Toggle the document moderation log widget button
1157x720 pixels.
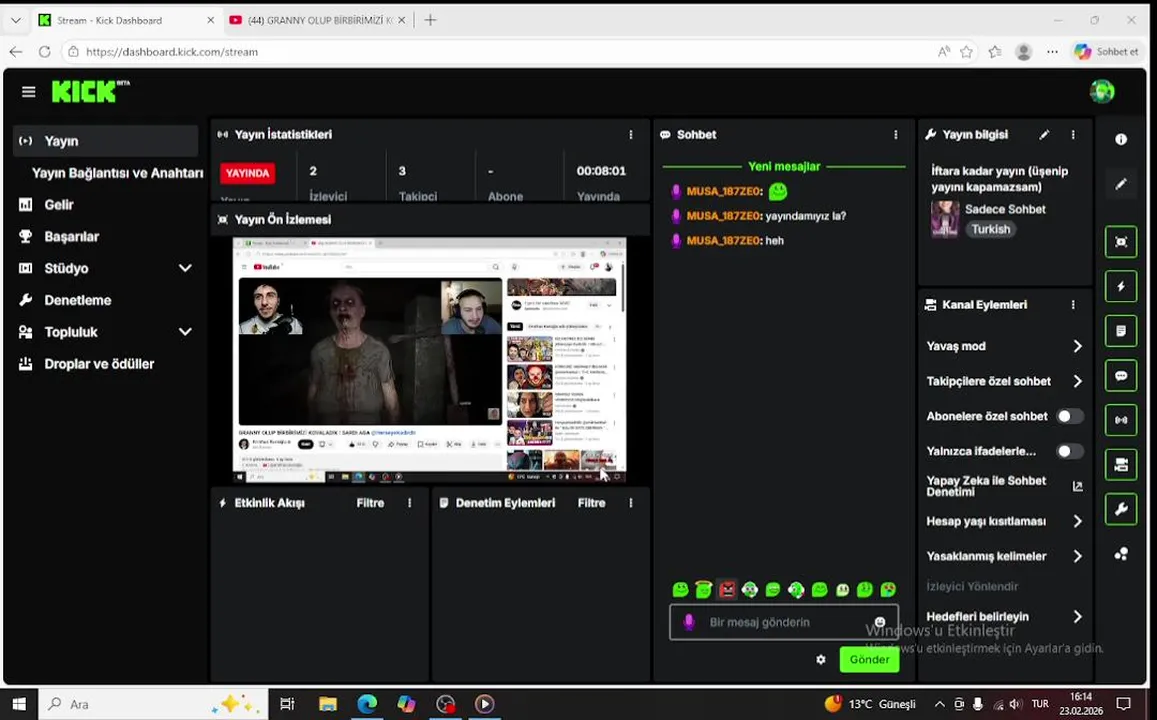[1121, 331]
